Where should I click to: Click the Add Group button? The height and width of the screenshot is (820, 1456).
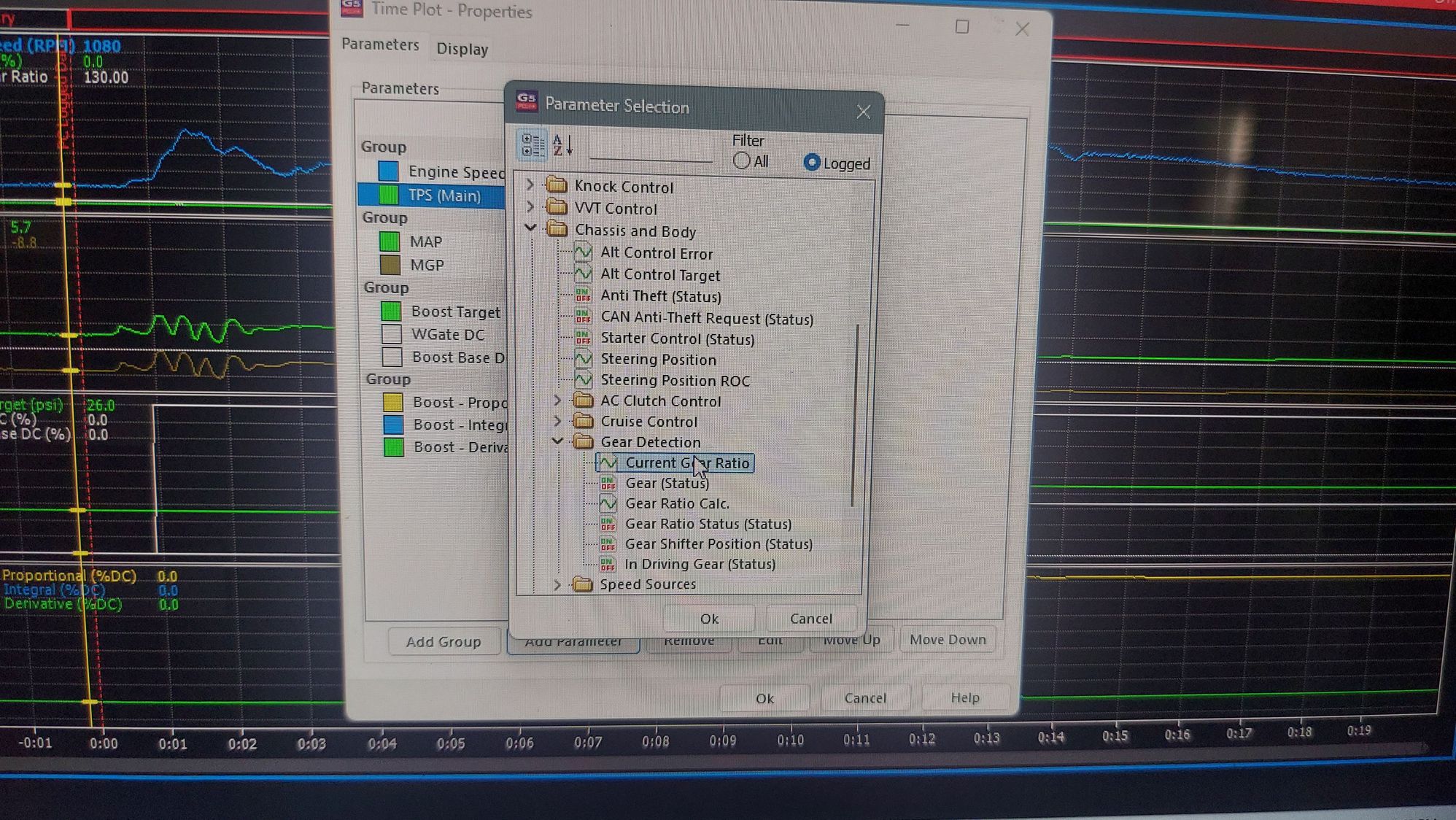[443, 641]
